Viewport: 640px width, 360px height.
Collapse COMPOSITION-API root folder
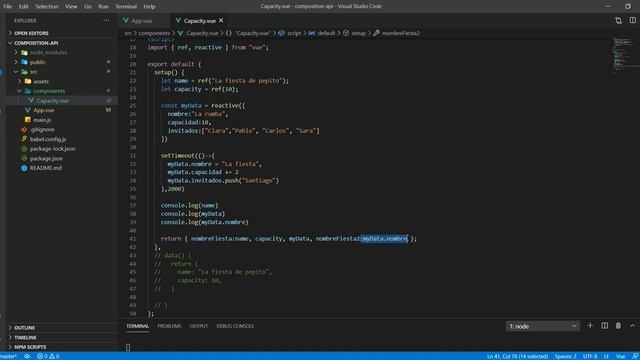pyautogui.click(x=36, y=43)
